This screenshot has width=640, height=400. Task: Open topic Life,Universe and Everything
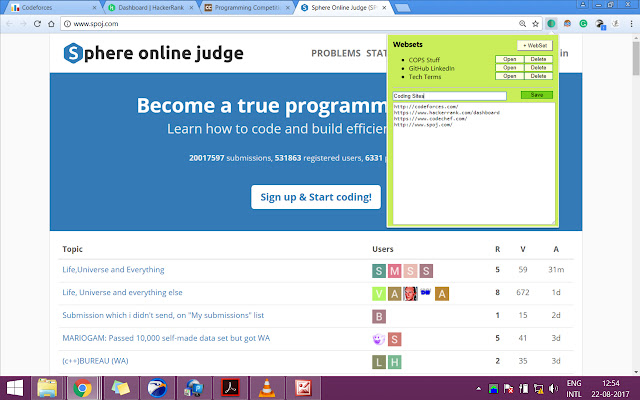pyautogui.click(x=113, y=270)
